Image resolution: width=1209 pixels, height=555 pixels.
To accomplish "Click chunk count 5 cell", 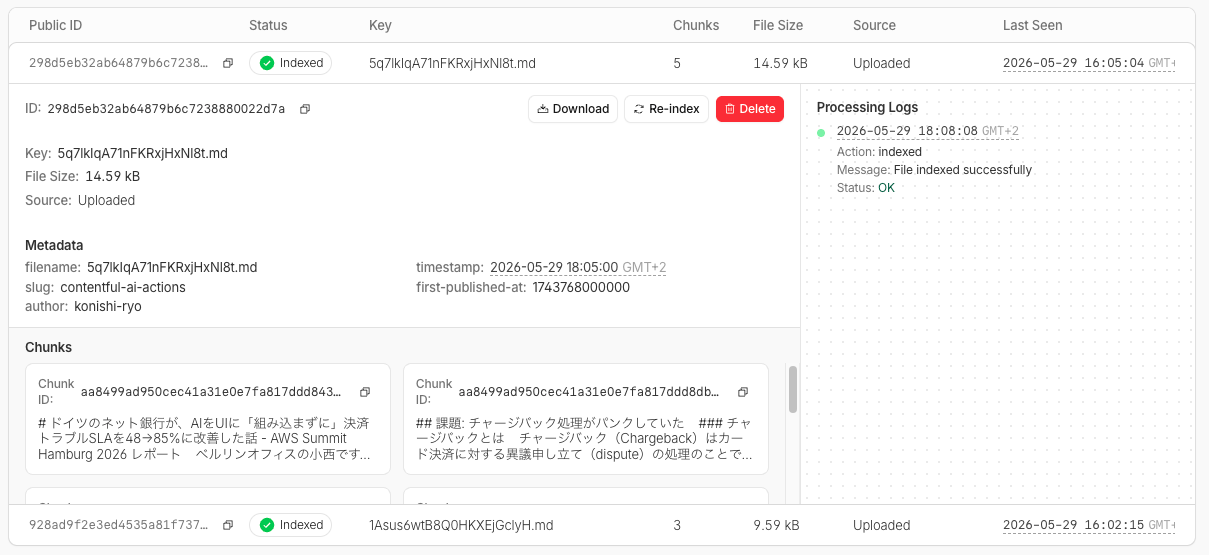I will coord(677,63).
